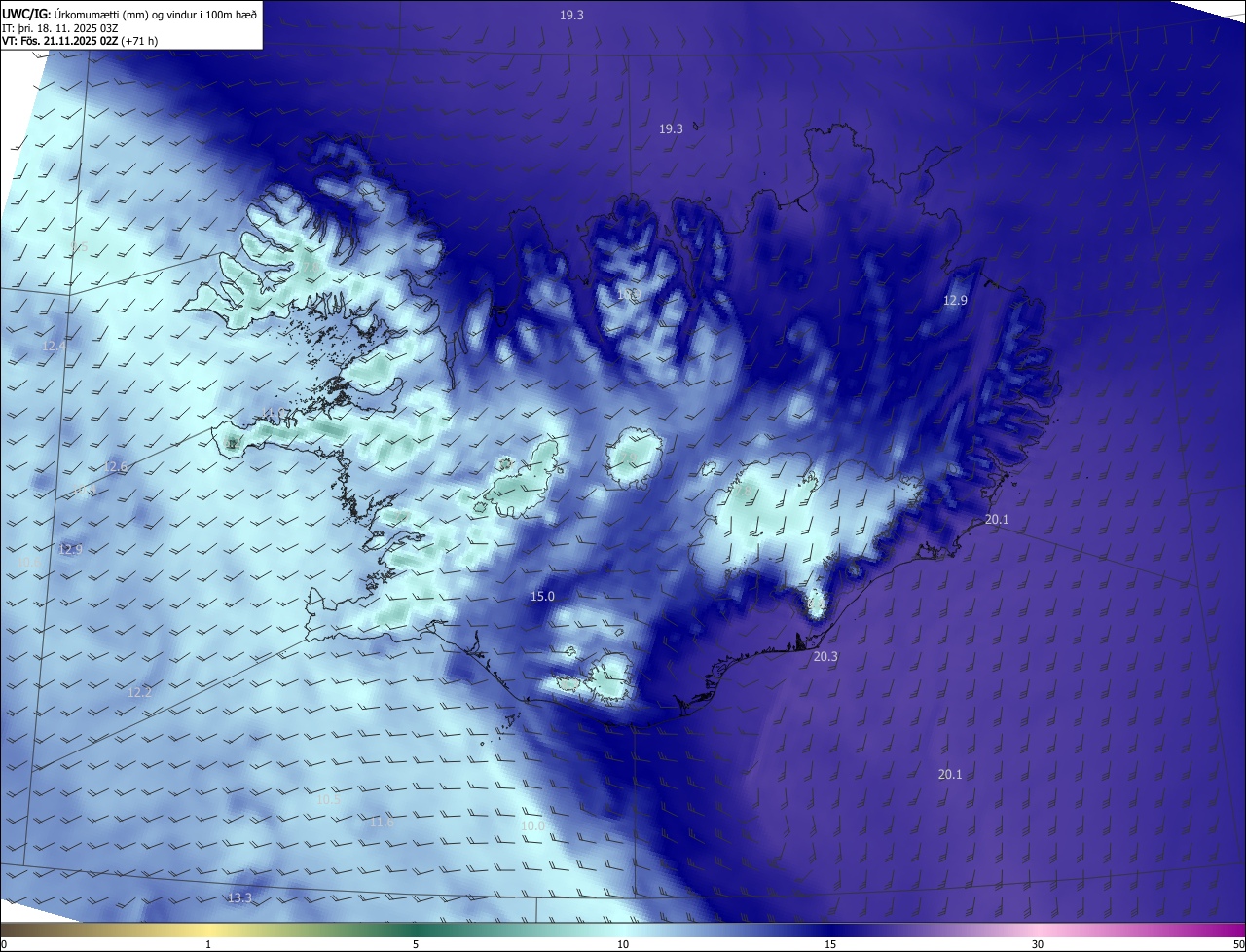Click the 15.0 value label on the map
This screenshot has height=952, width=1246.
click(x=542, y=597)
